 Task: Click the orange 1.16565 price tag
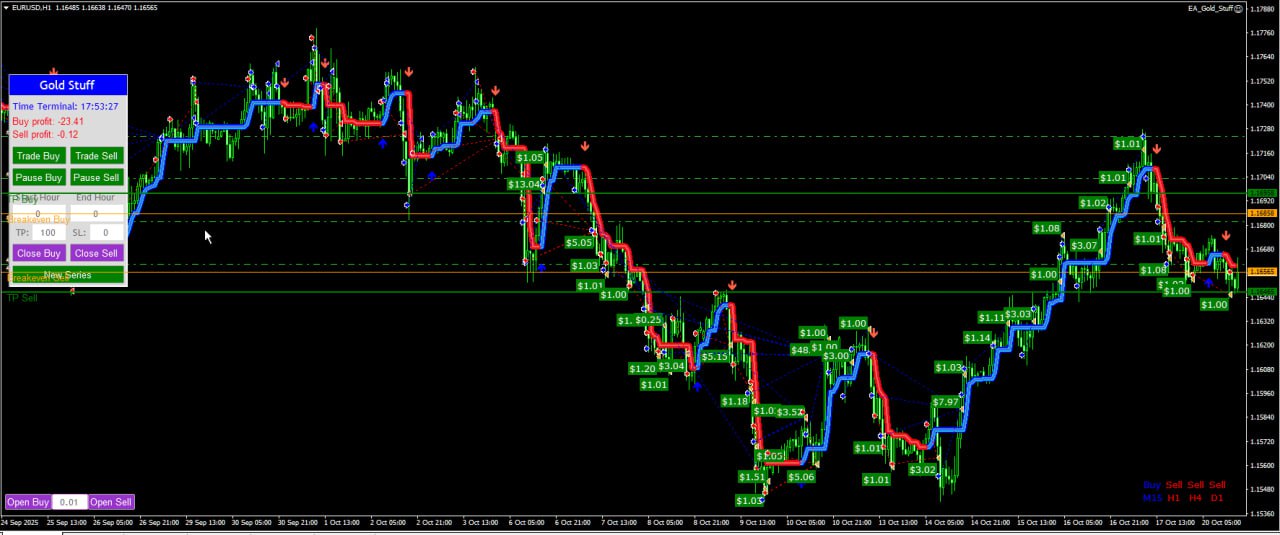tap(1263, 271)
